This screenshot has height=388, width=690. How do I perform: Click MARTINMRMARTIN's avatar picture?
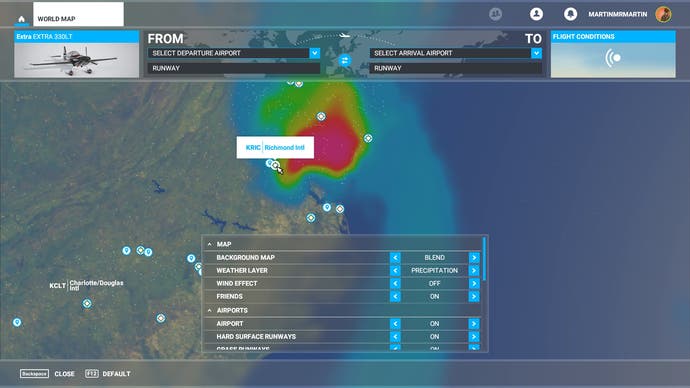tap(664, 14)
